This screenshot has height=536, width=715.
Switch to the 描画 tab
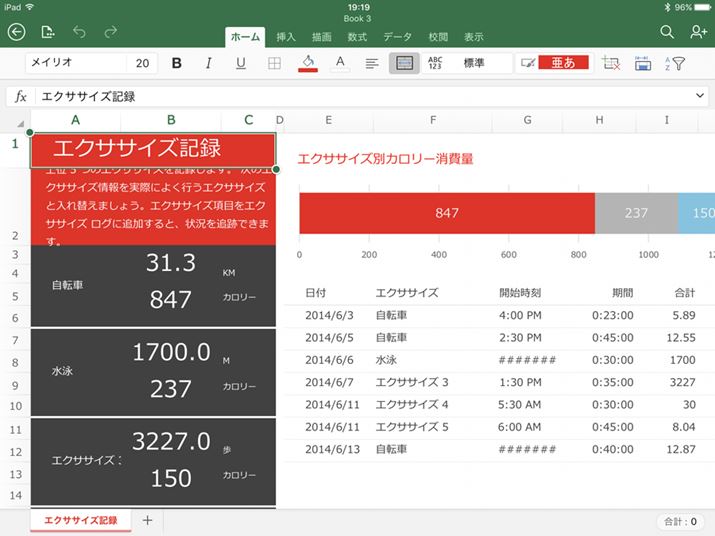tap(321, 37)
